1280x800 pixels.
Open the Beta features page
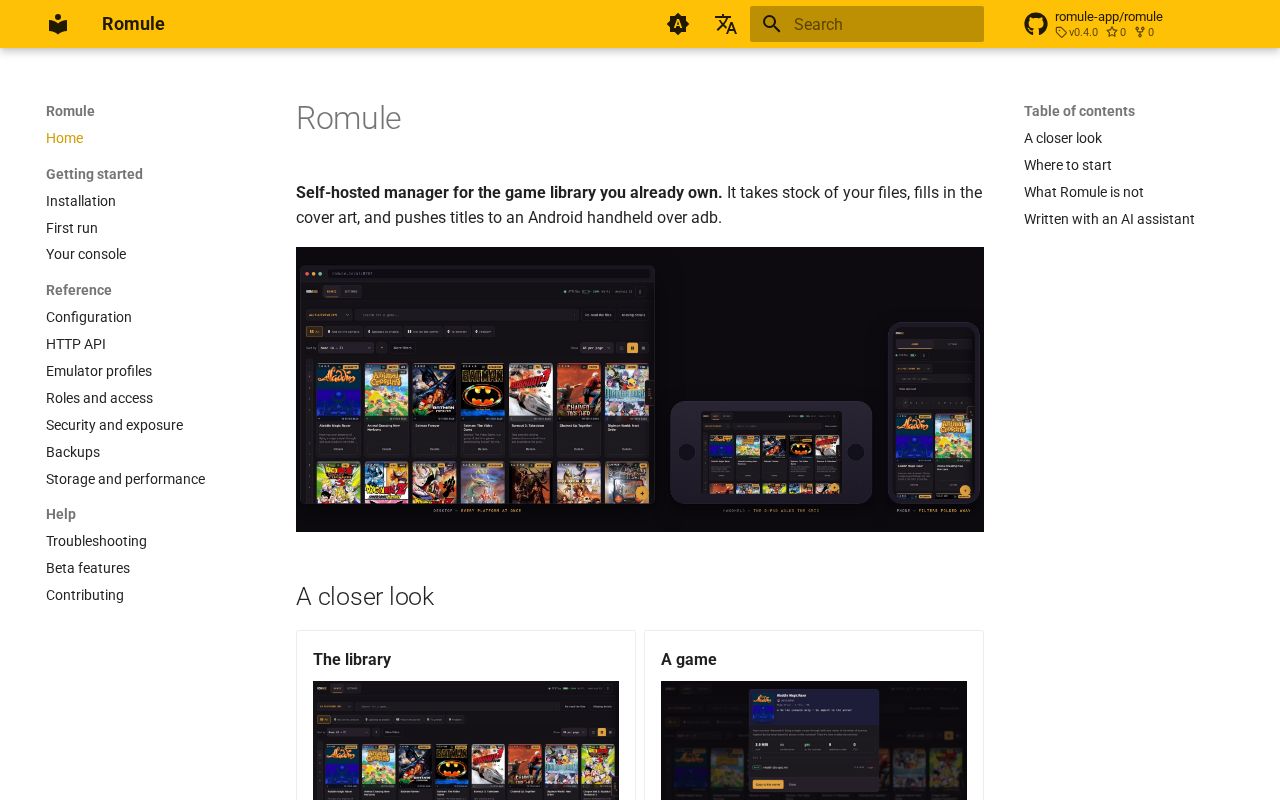pos(88,568)
